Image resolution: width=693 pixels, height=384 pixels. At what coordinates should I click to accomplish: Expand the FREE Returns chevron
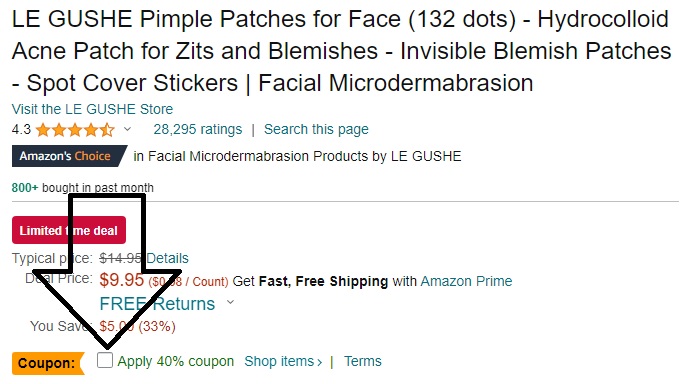(x=230, y=303)
